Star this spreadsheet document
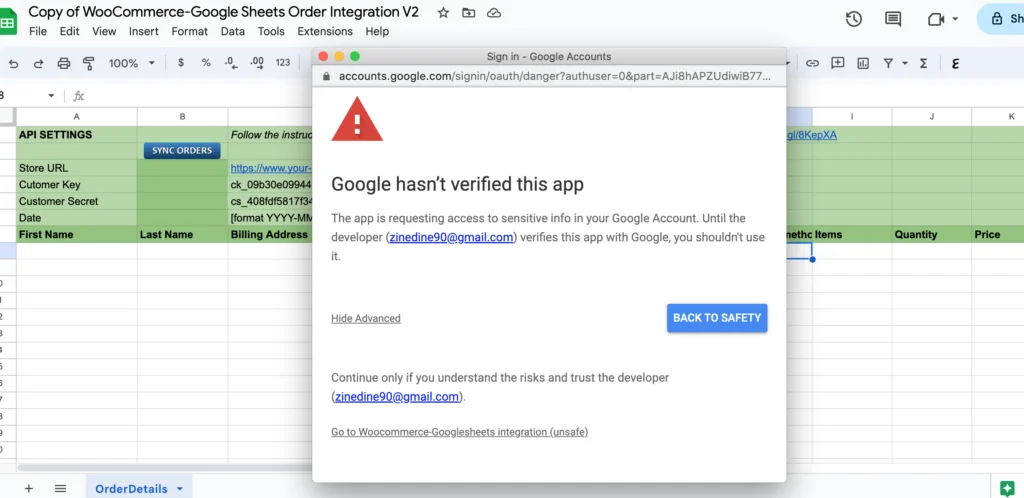The image size is (1024, 498). pyautogui.click(x=443, y=12)
